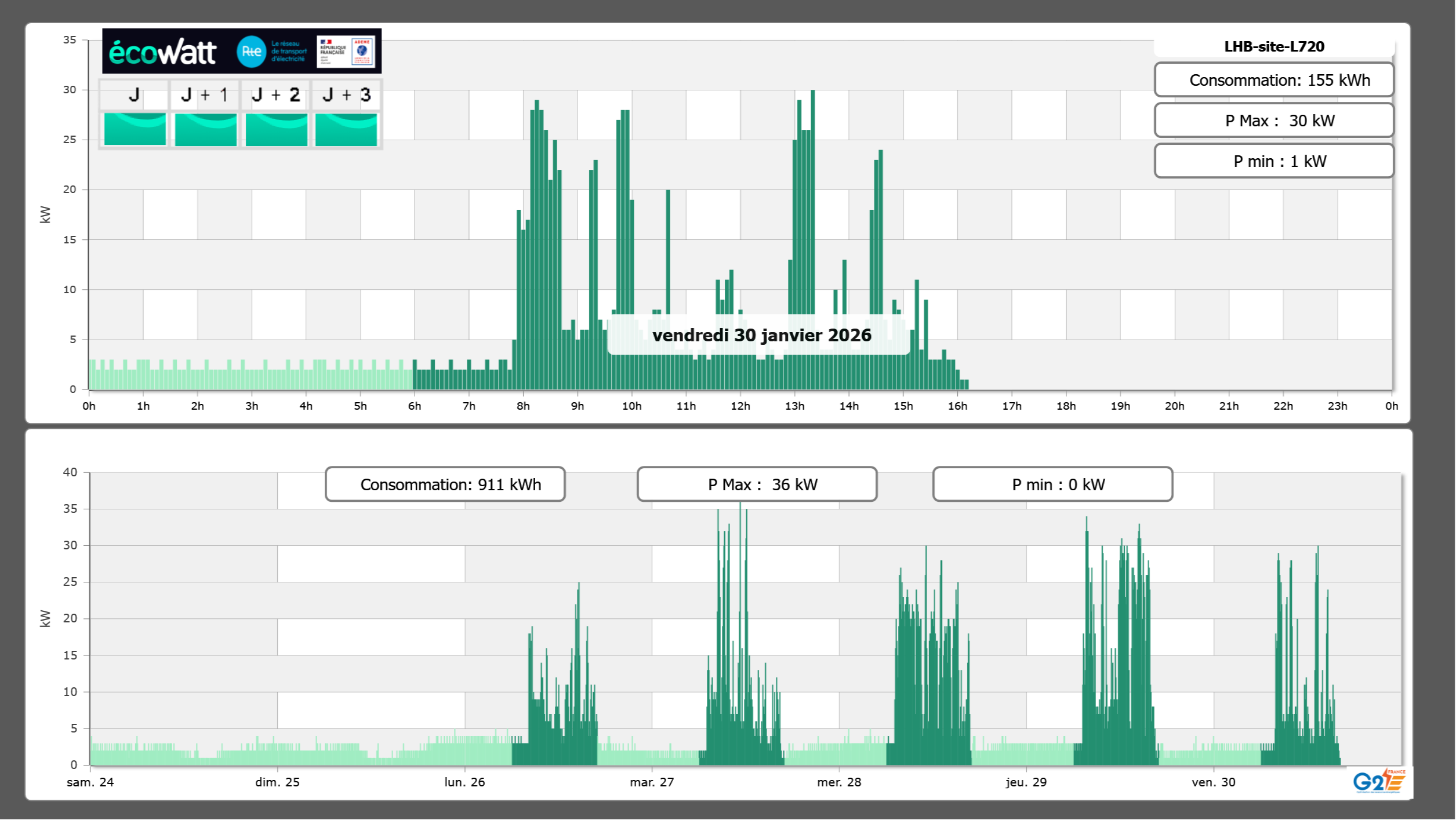This screenshot has height=820, width=1456.
Task: Click the Rte round blue logo
Action: 251,52
